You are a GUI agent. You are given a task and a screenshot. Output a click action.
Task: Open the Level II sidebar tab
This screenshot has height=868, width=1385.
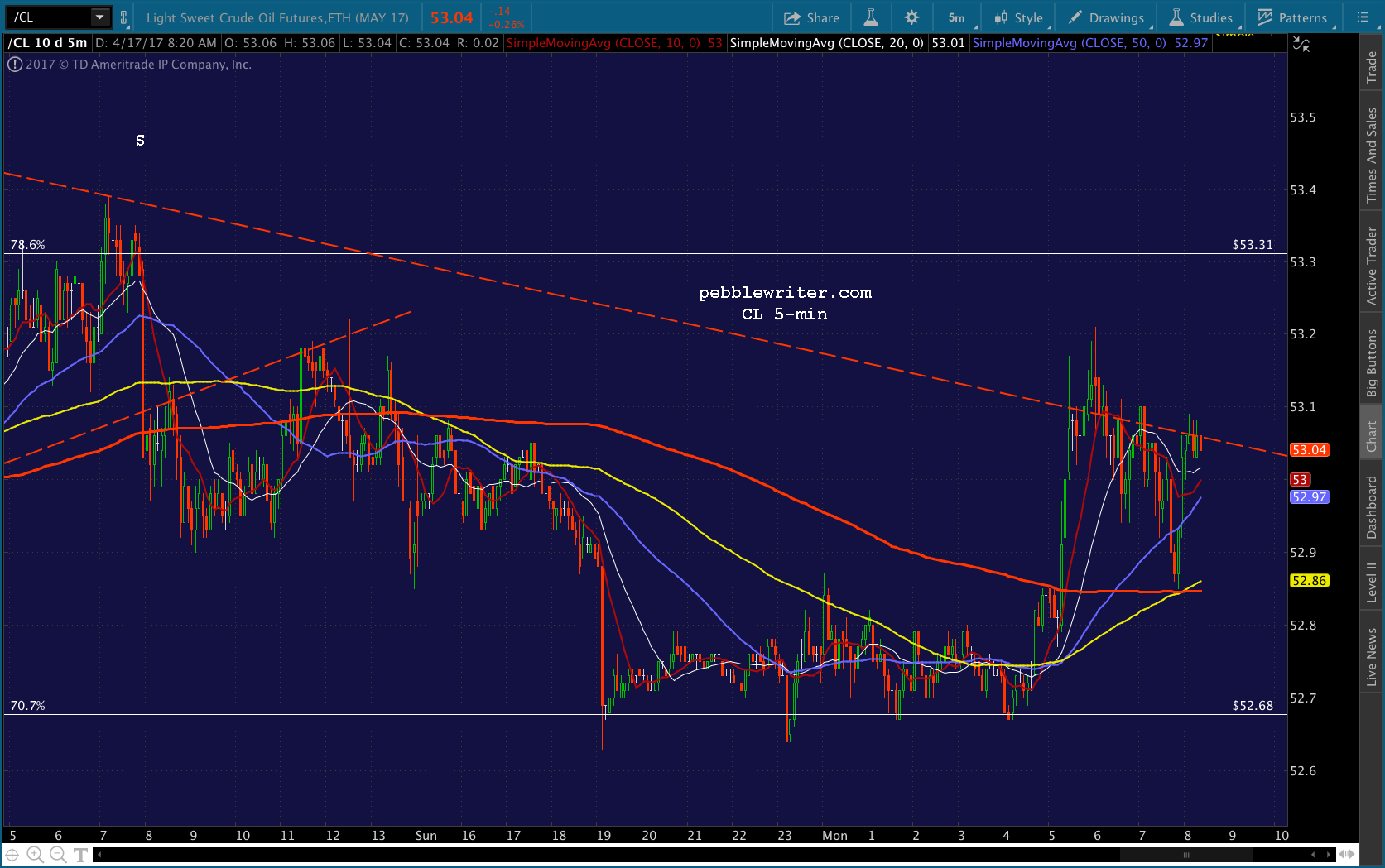(x=1372, y=582)
